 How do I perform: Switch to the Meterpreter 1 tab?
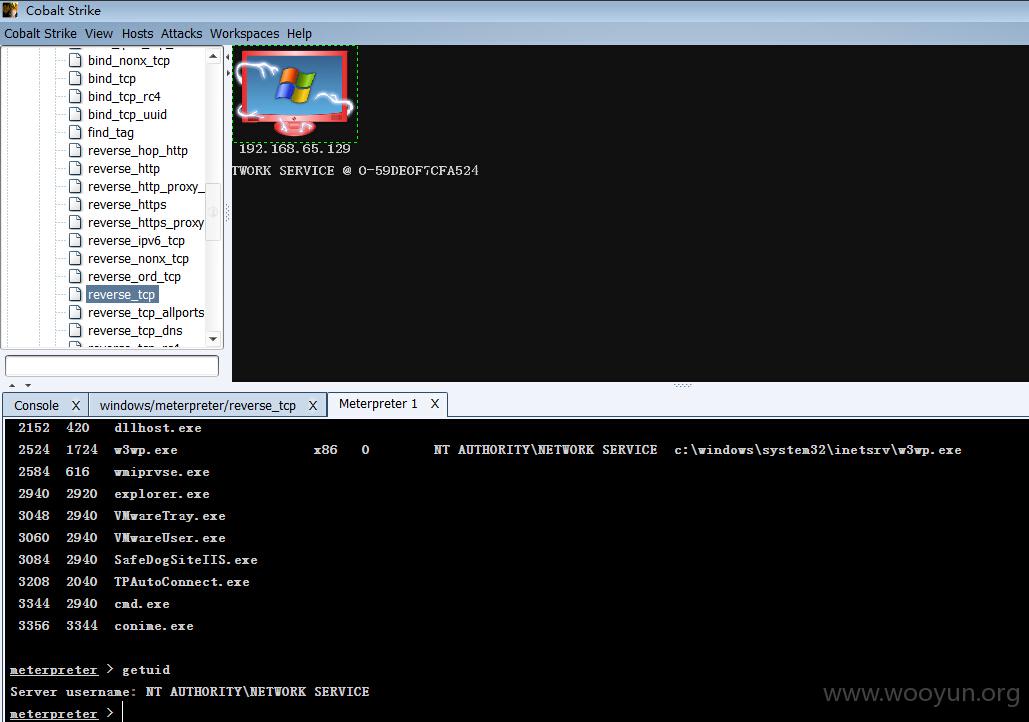(378, 404)
